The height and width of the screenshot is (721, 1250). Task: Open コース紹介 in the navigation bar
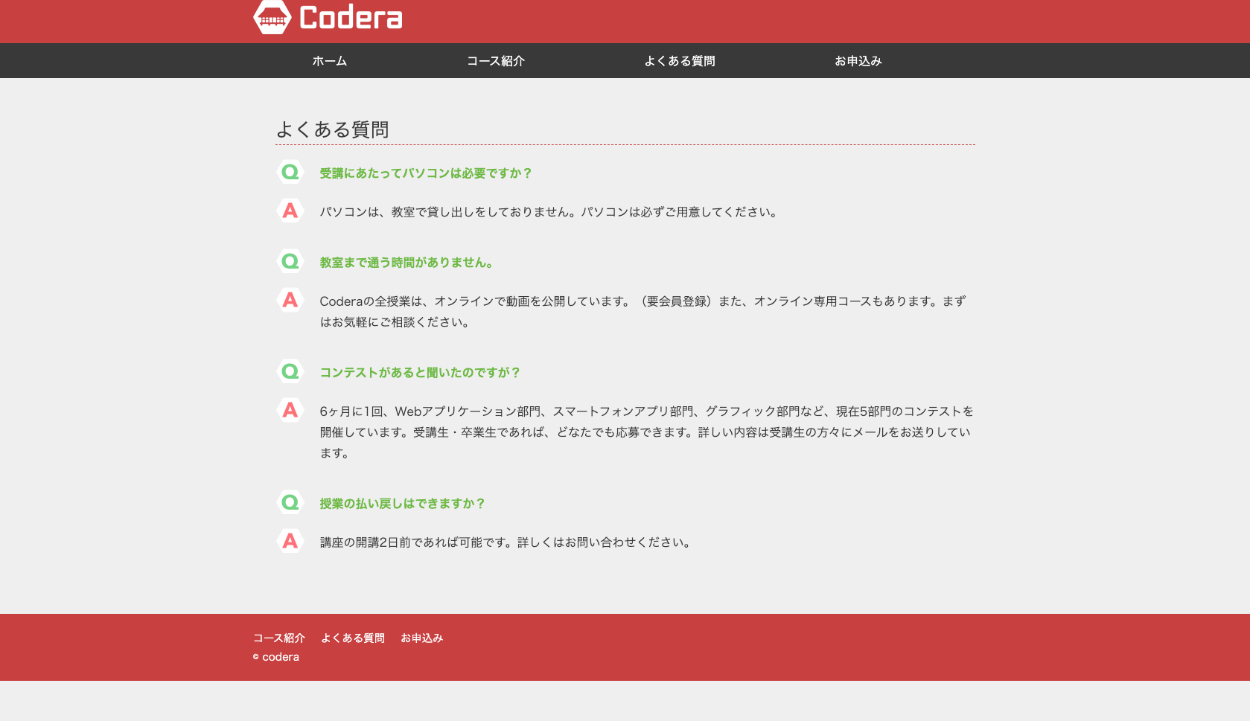(x=495, y=61)
